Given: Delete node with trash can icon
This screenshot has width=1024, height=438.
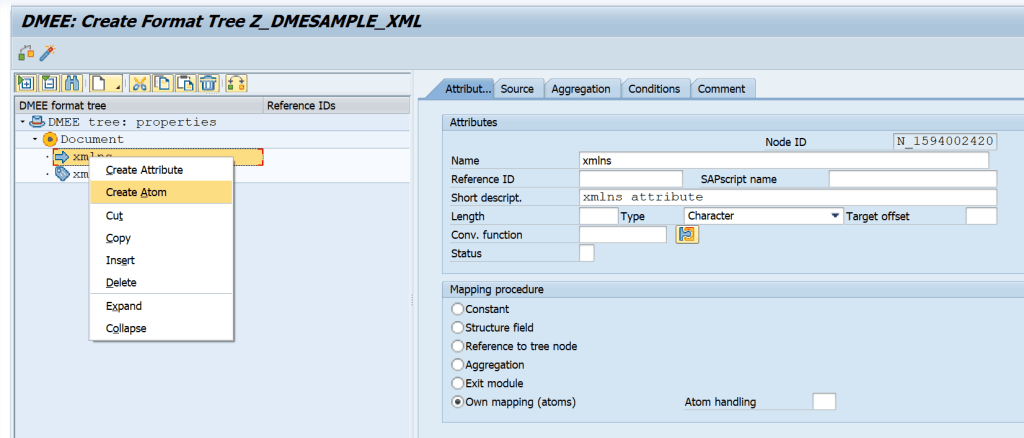Looking at the screenshot, I should [208, 84].
